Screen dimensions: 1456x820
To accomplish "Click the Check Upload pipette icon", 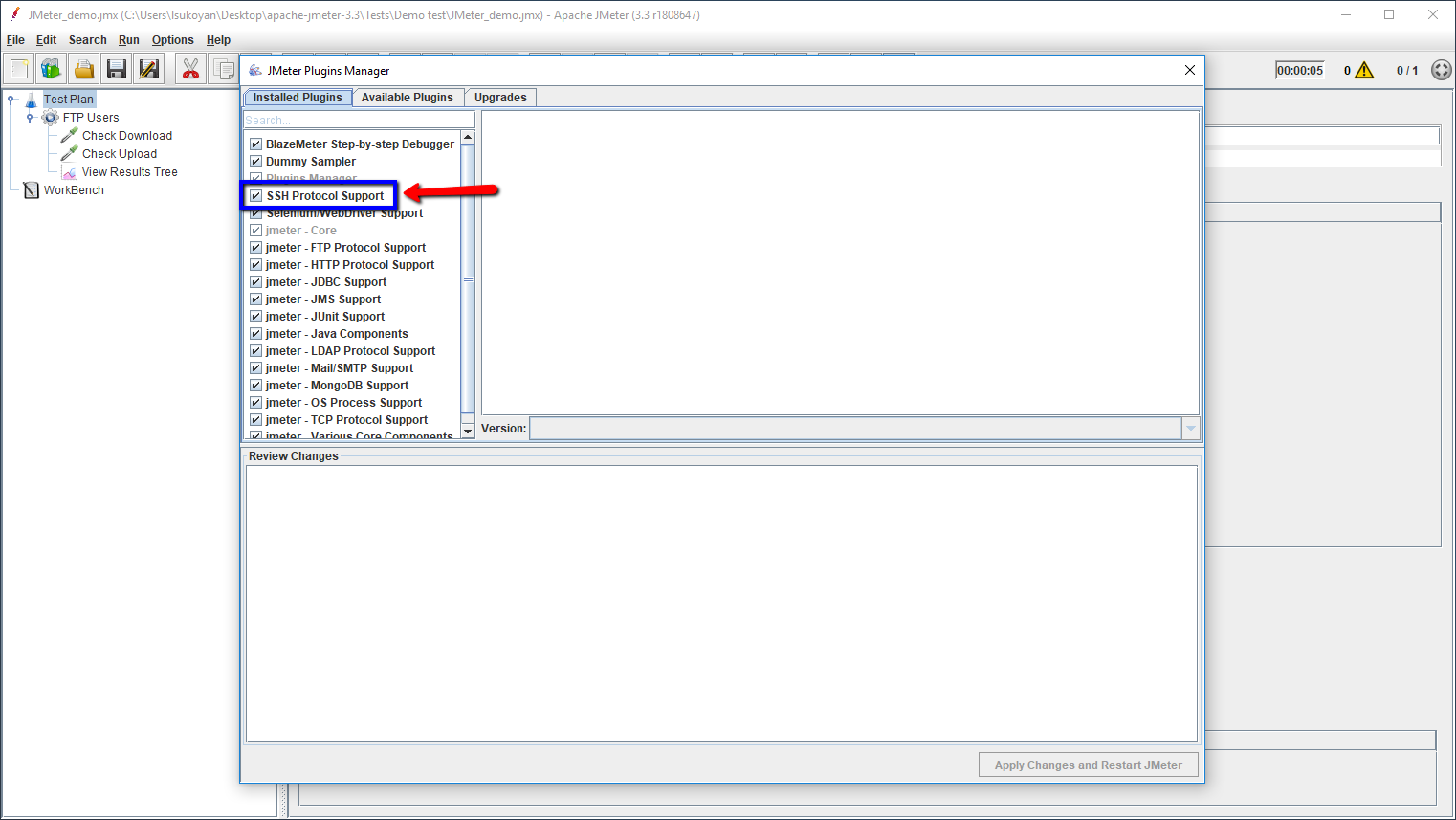I will point(70,154).
